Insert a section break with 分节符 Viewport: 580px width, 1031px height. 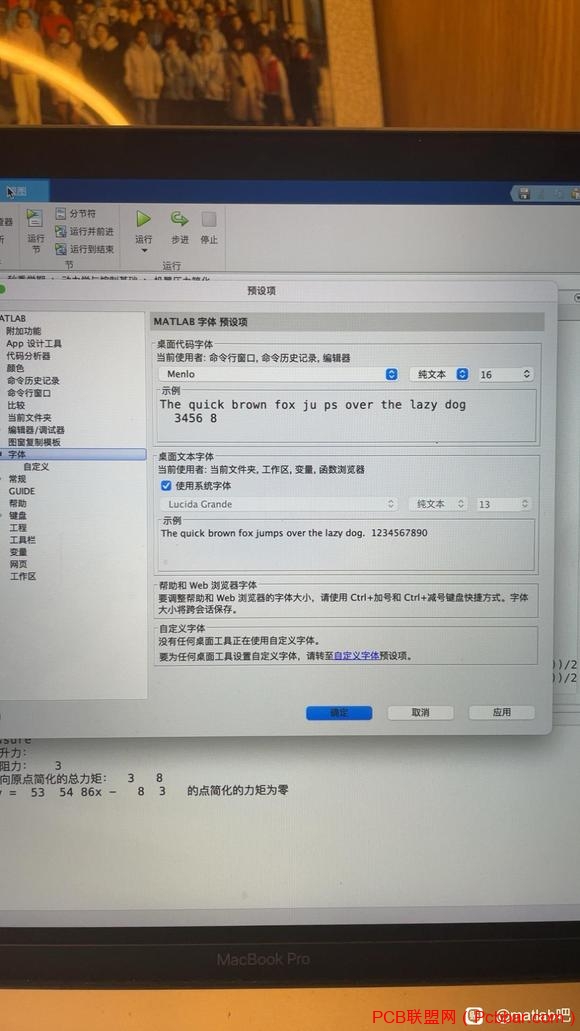(x=76, y=214)
